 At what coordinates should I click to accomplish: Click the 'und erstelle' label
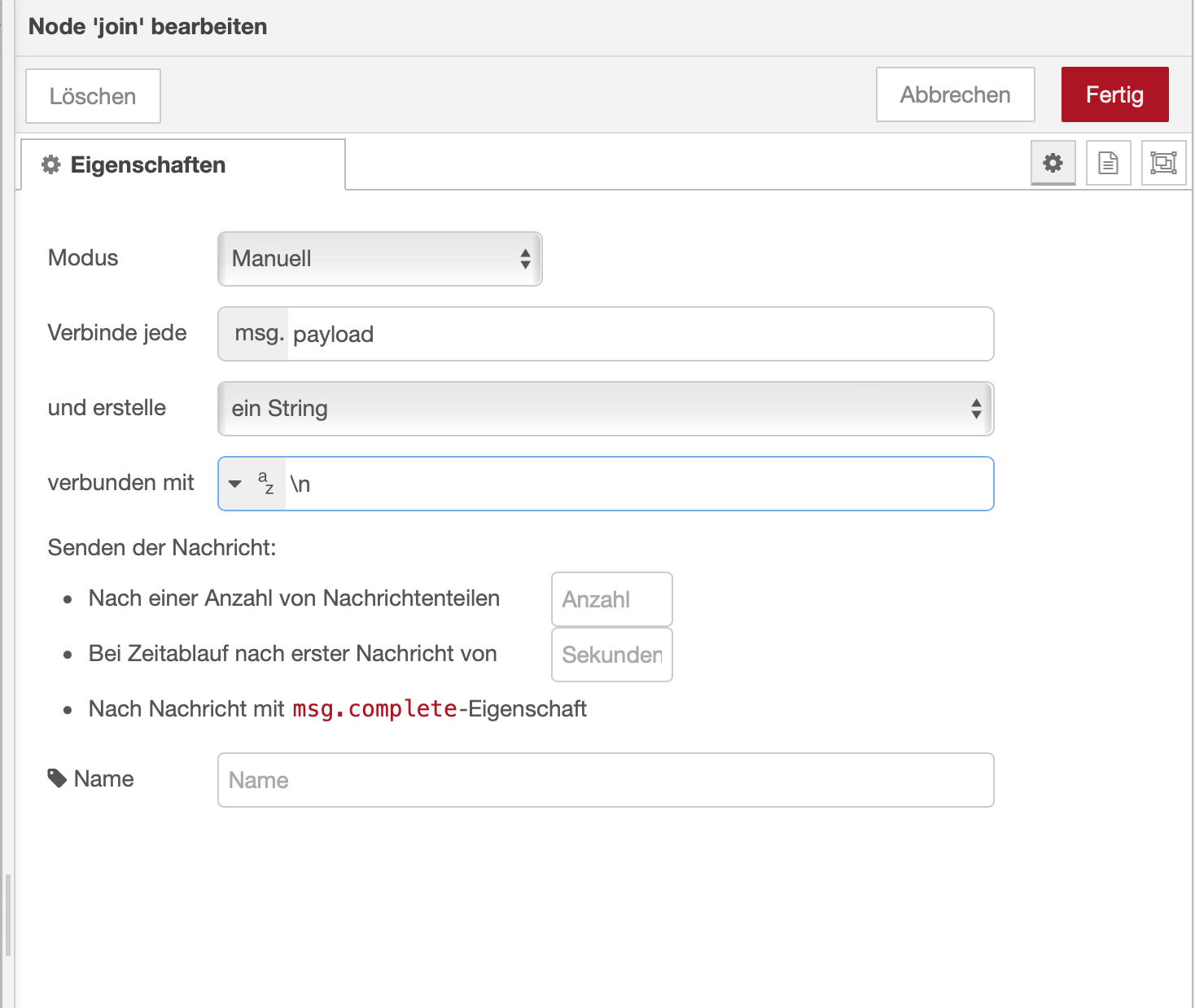tap(107, 408)
